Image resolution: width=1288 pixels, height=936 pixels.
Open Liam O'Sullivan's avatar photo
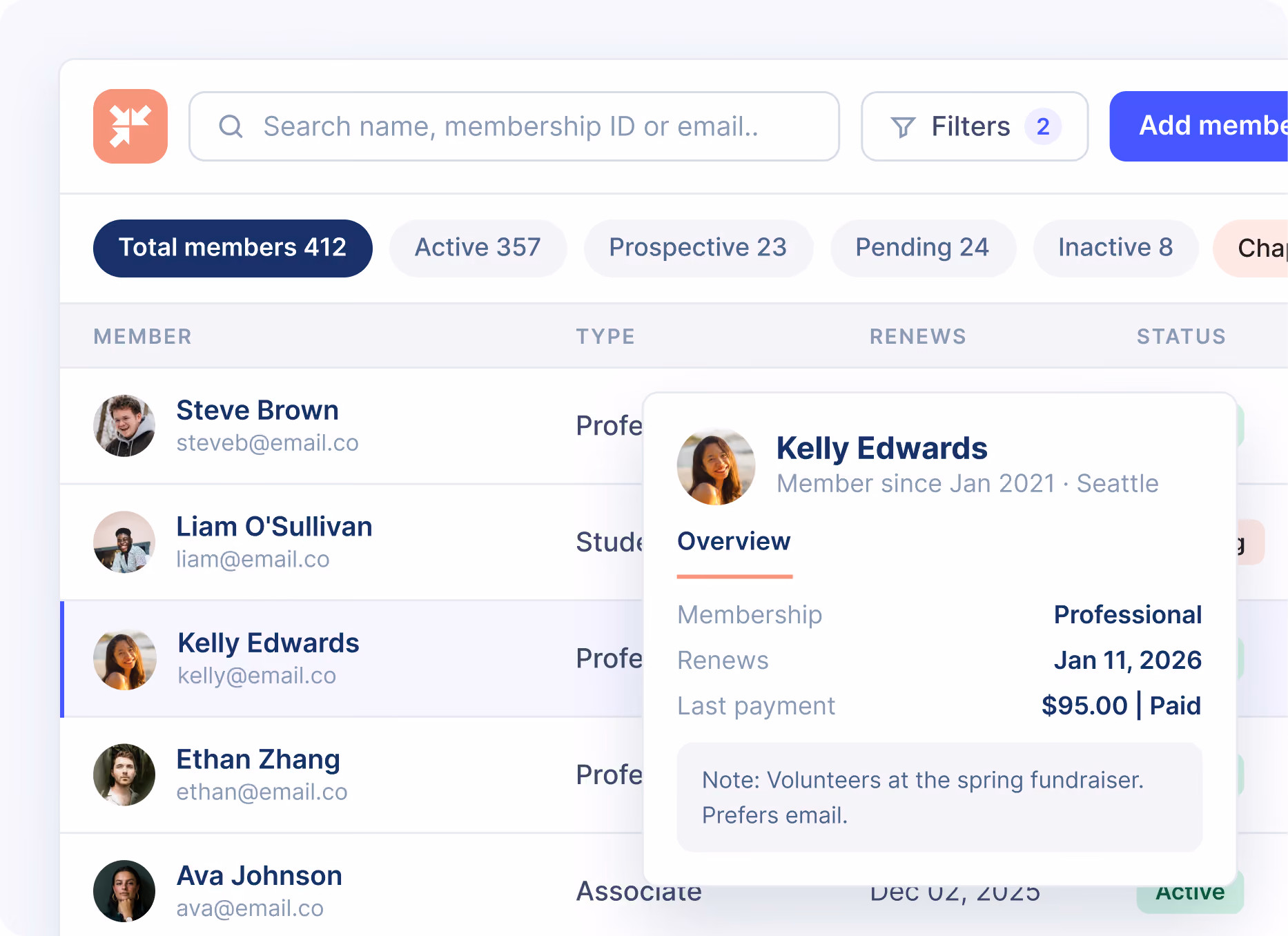124,542
